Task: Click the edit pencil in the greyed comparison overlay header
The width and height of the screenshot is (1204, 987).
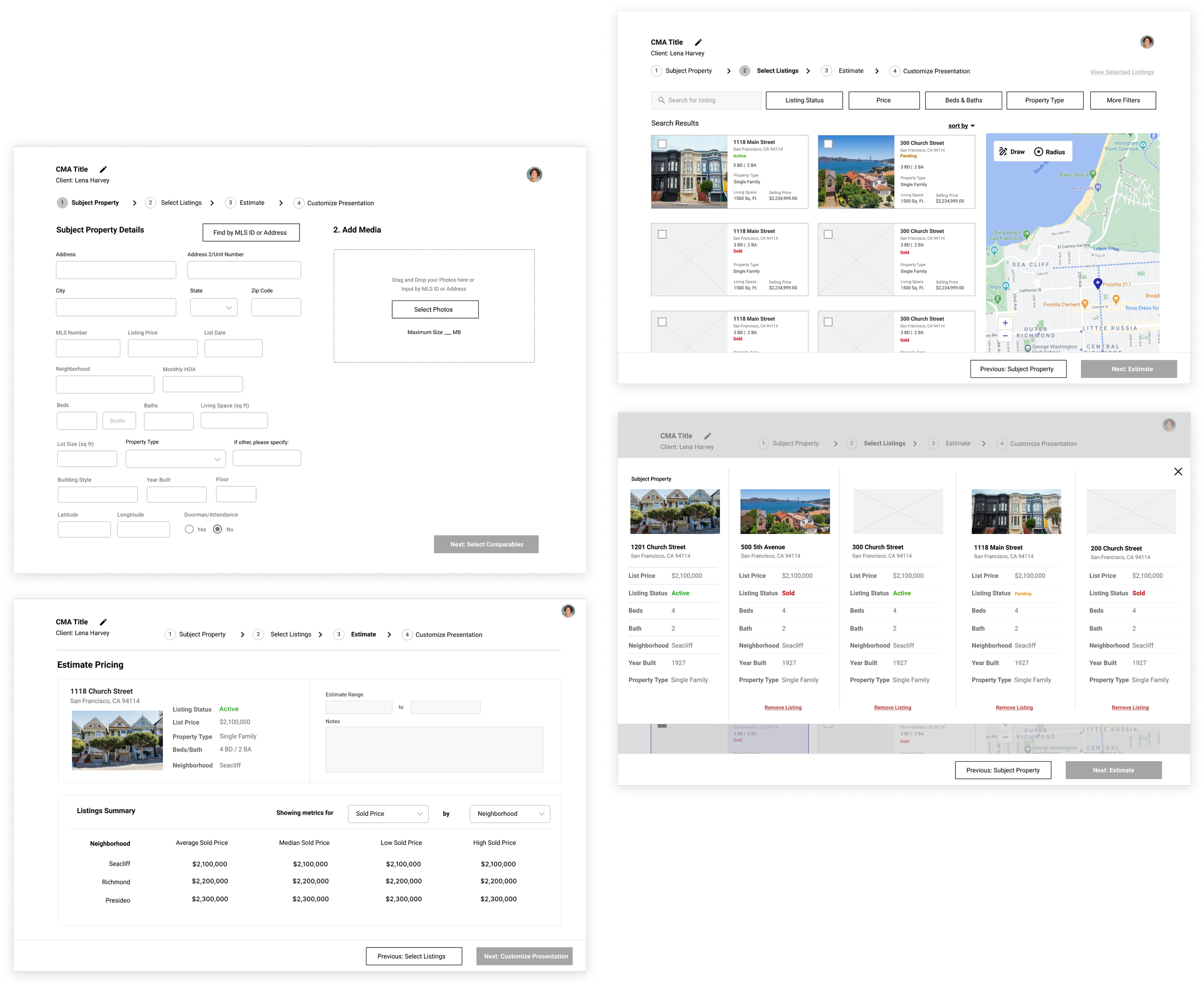Action: [707, 436]
